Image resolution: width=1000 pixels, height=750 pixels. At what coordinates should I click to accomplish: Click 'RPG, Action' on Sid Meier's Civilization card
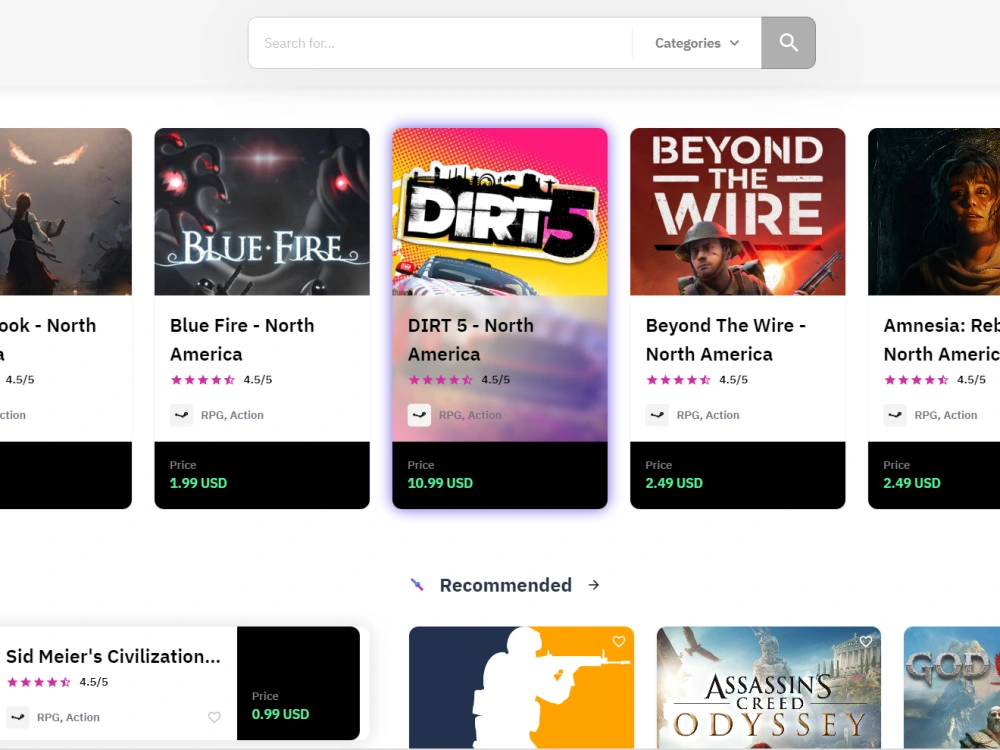click(x=68, y=717)
